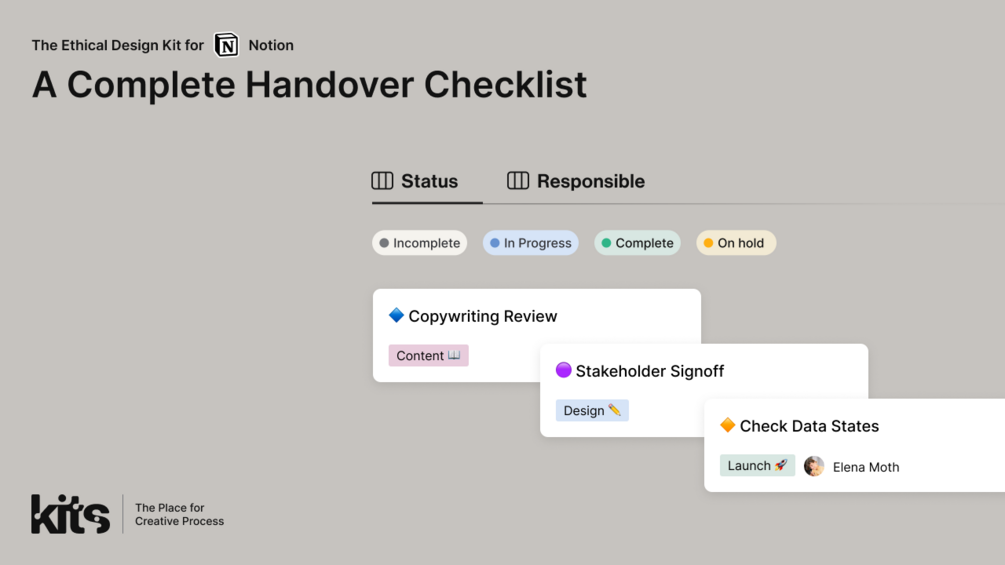Screen dimensions: 1005x565
Task: Select the On hold status filter
Action: coord(736,243)
